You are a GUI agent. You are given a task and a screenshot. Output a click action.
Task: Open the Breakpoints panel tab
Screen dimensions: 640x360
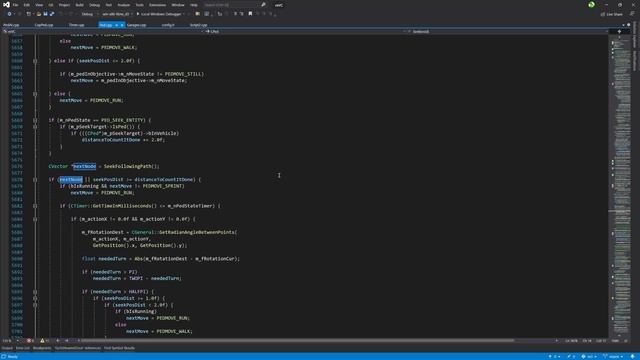[x=42, y=348]
